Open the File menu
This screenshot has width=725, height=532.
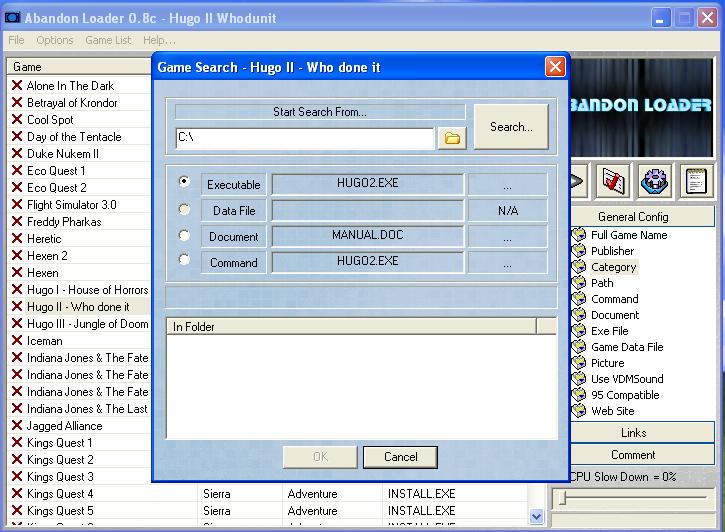pyautogui.click(x=16, y=40)
